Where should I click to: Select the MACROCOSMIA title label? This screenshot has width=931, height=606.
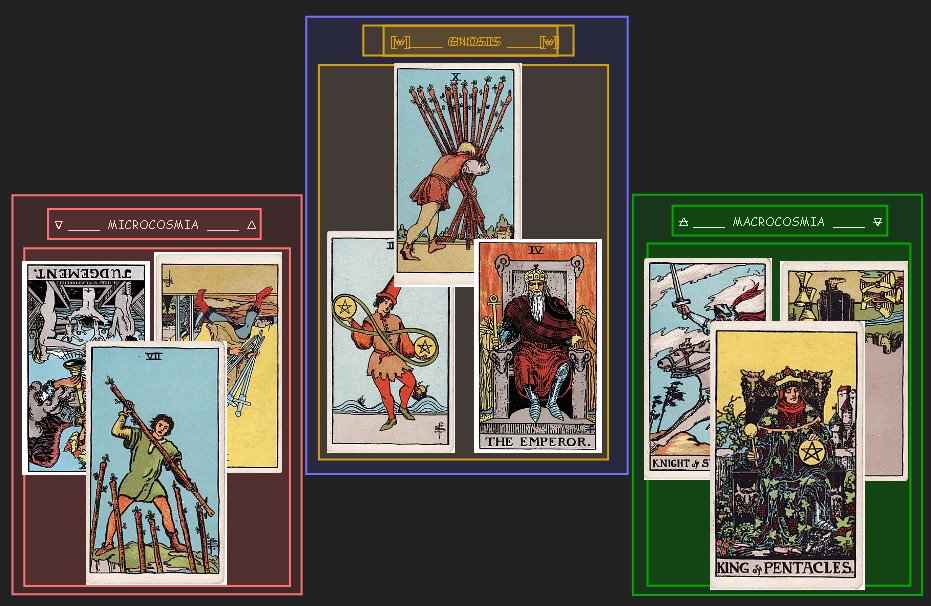click(x=778, y=222)
